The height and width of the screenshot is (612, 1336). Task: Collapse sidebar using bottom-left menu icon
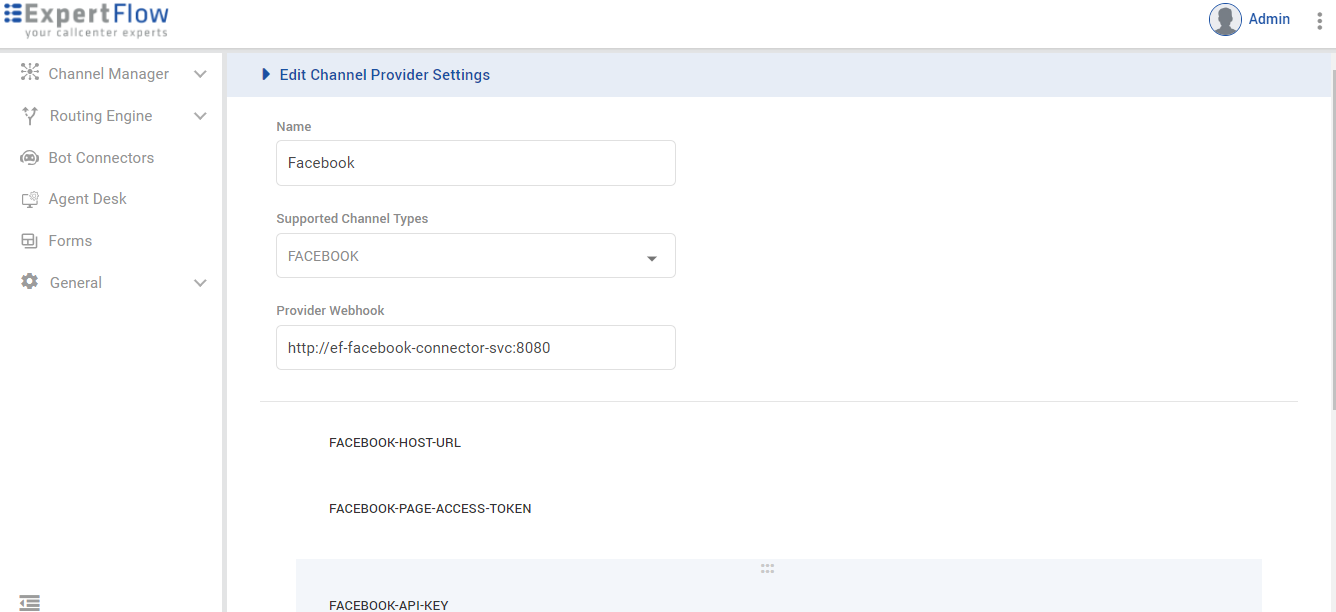(x=30, y=602)
